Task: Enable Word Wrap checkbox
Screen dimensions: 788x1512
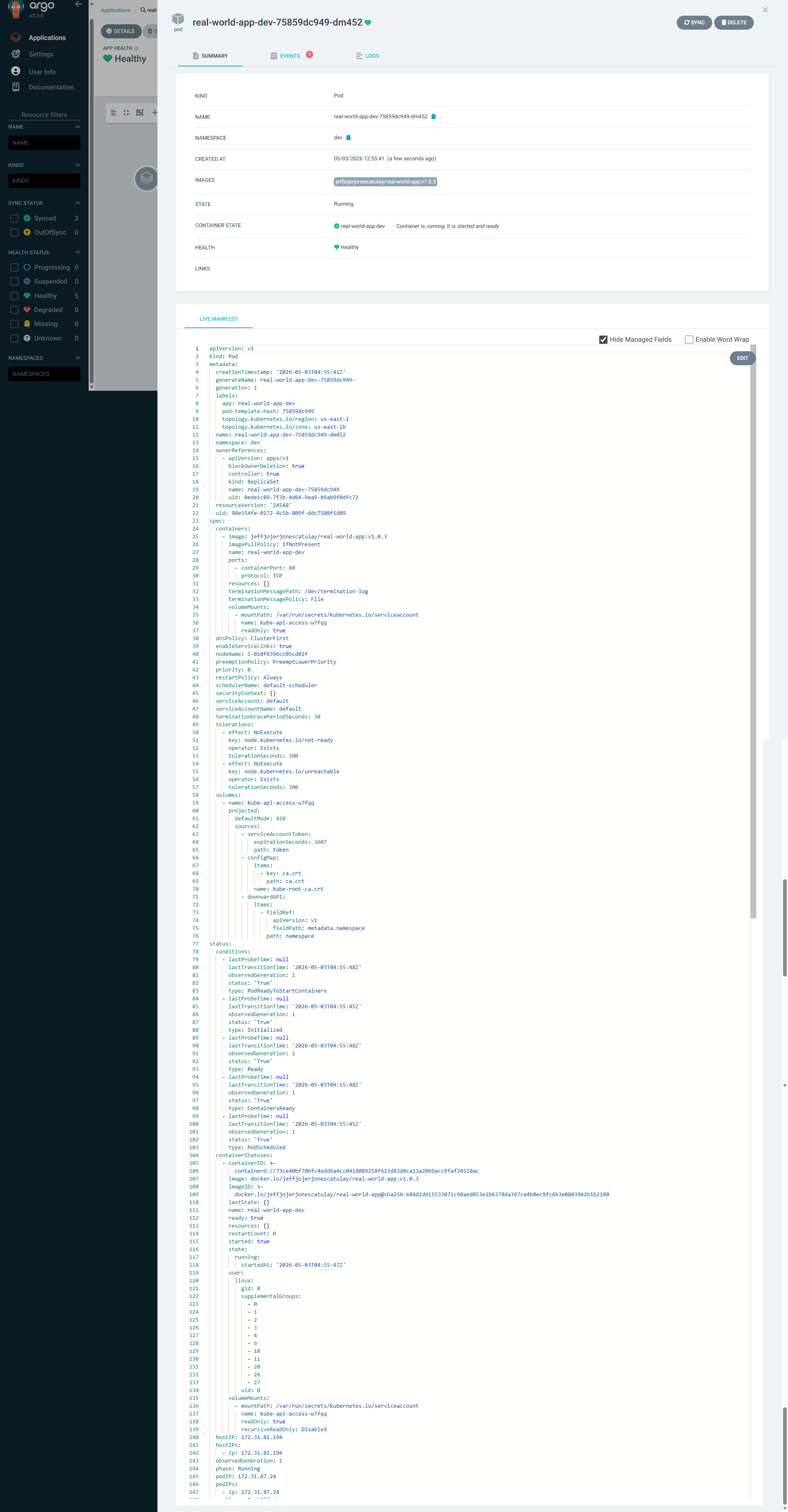Action: 689,339
